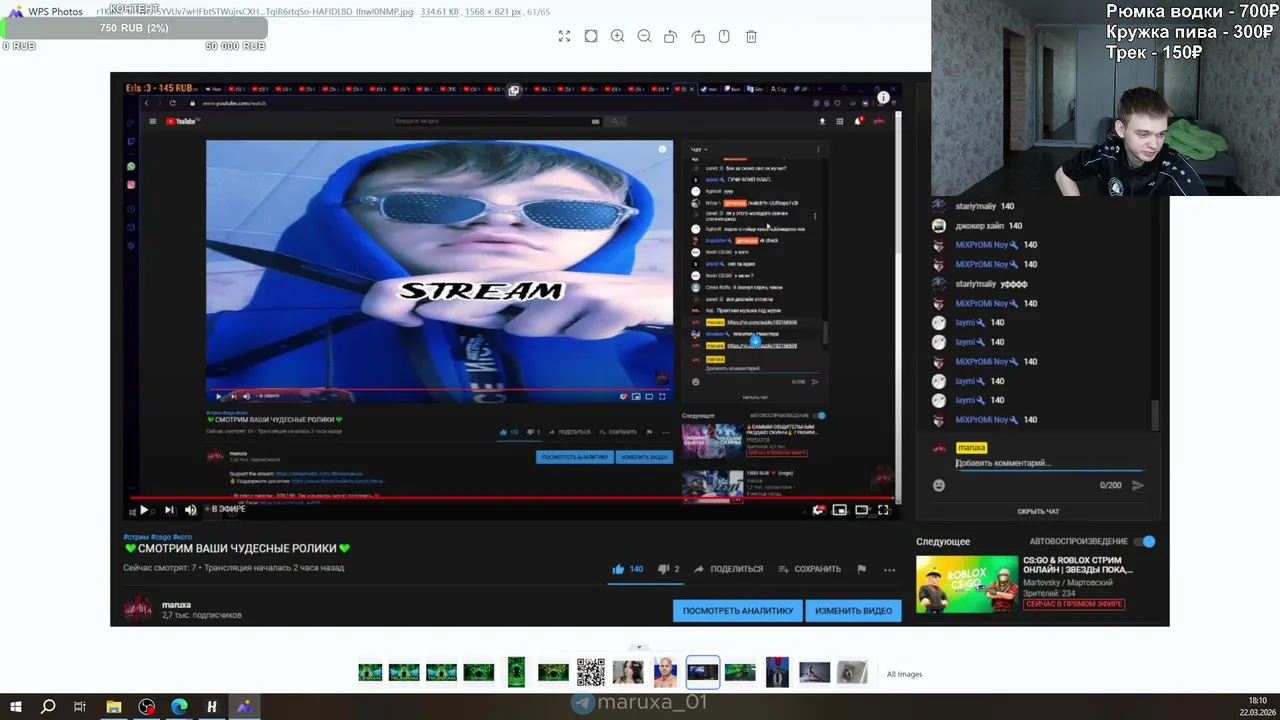The image size is (1280, 720).
Task: Zoom out of the photo
Action: [x=644, y=36]
